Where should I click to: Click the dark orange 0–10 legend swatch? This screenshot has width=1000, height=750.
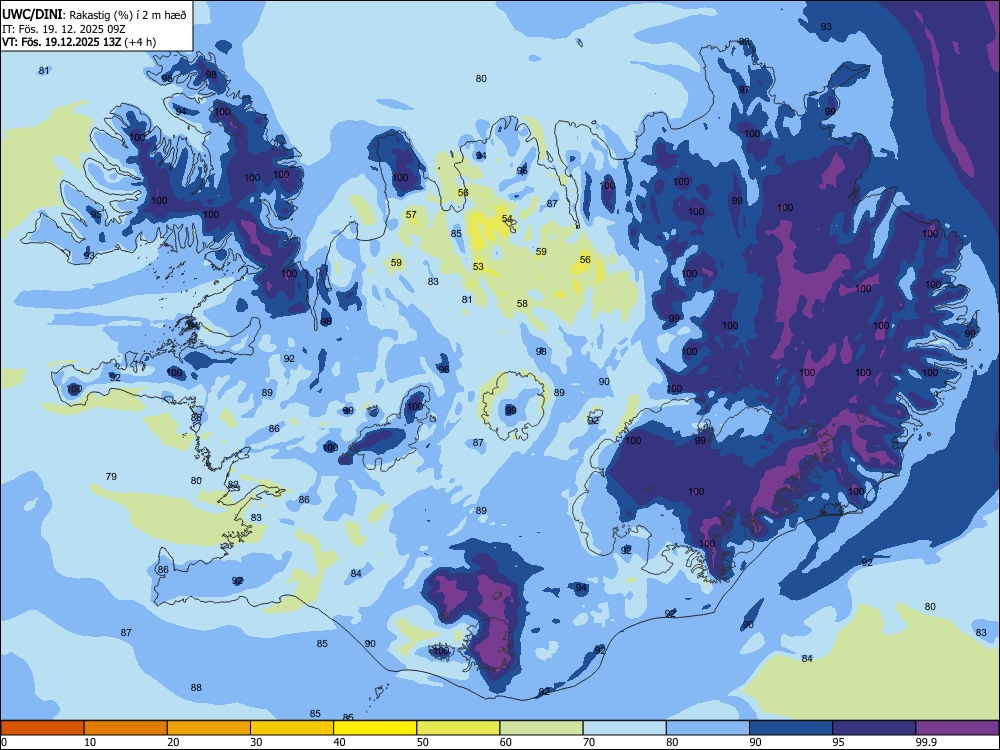click(42, 728)
